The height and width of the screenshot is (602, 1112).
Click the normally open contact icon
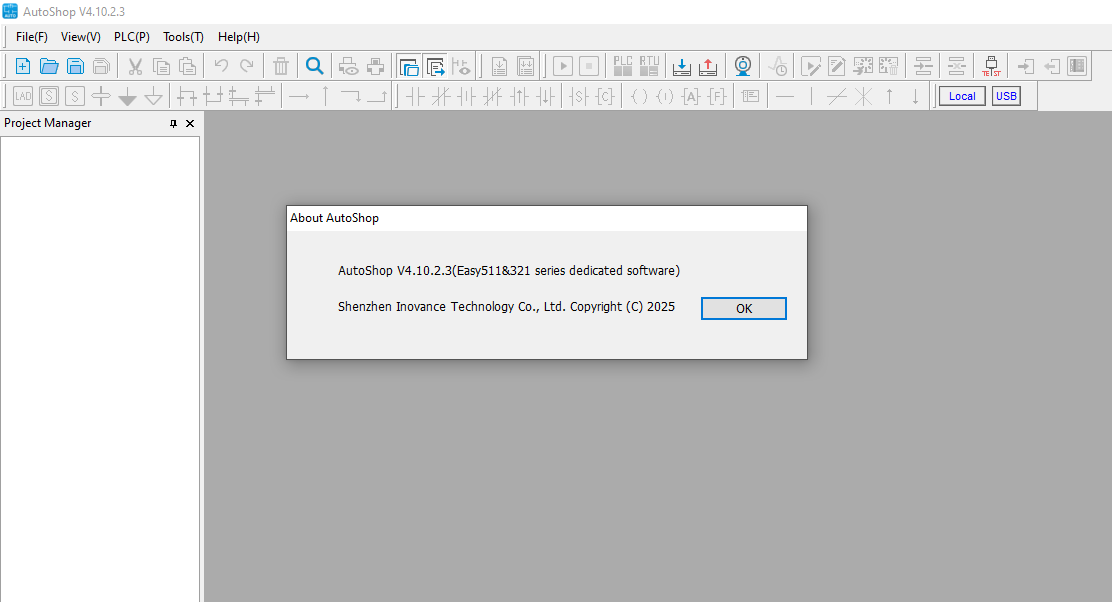(415, 96)
